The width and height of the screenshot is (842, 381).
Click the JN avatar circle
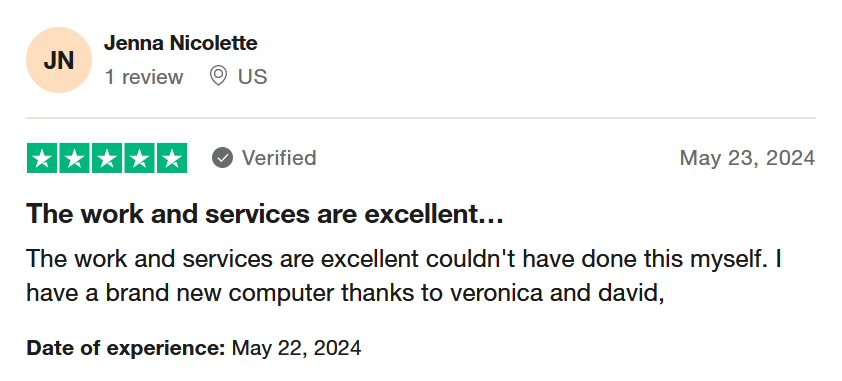[59, 60]
